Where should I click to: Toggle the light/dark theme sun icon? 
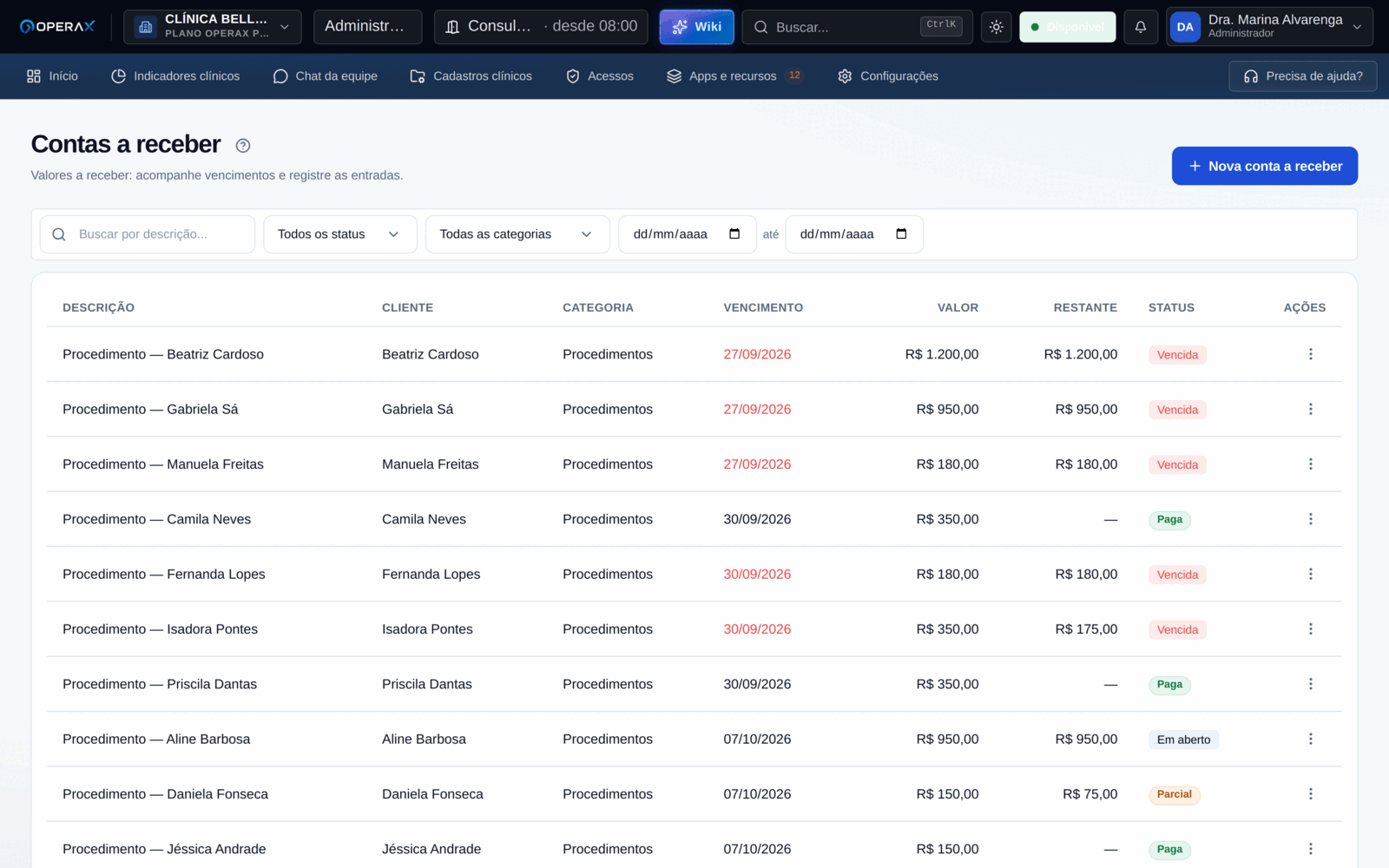[x=996, y=27]
